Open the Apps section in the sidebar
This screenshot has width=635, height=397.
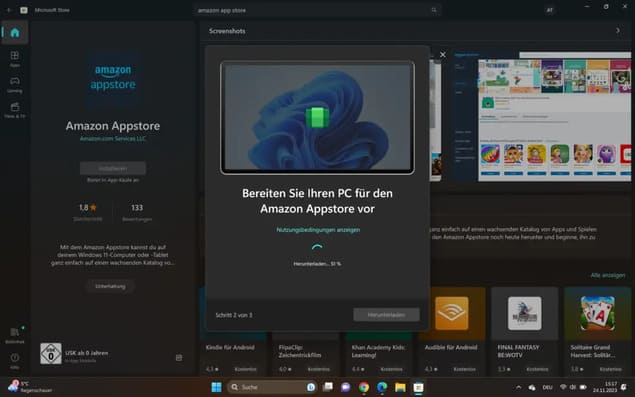[15, 59]
